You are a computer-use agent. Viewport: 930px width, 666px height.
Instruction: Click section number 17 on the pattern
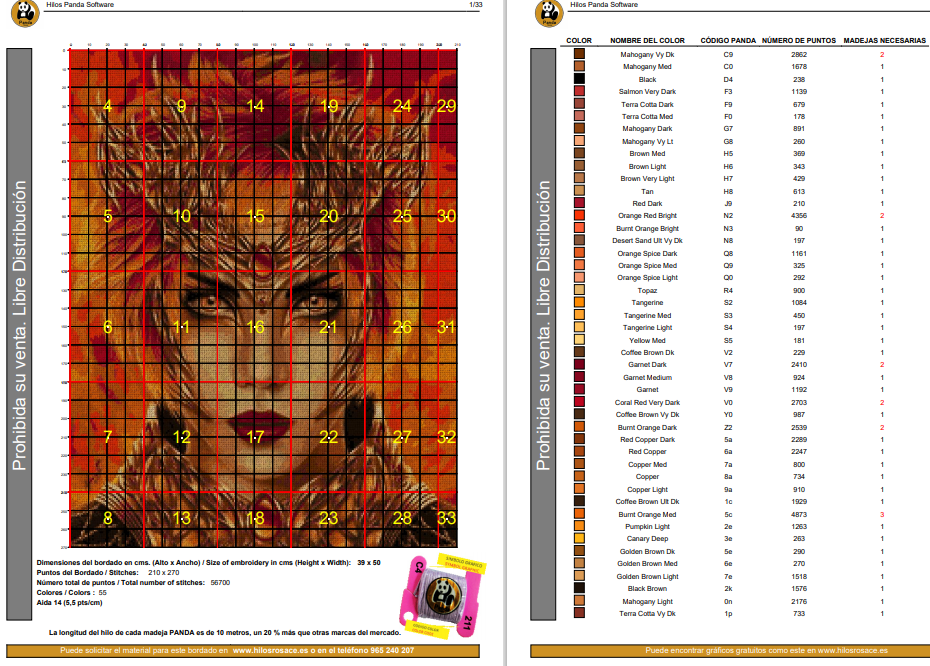coord(255,437)
